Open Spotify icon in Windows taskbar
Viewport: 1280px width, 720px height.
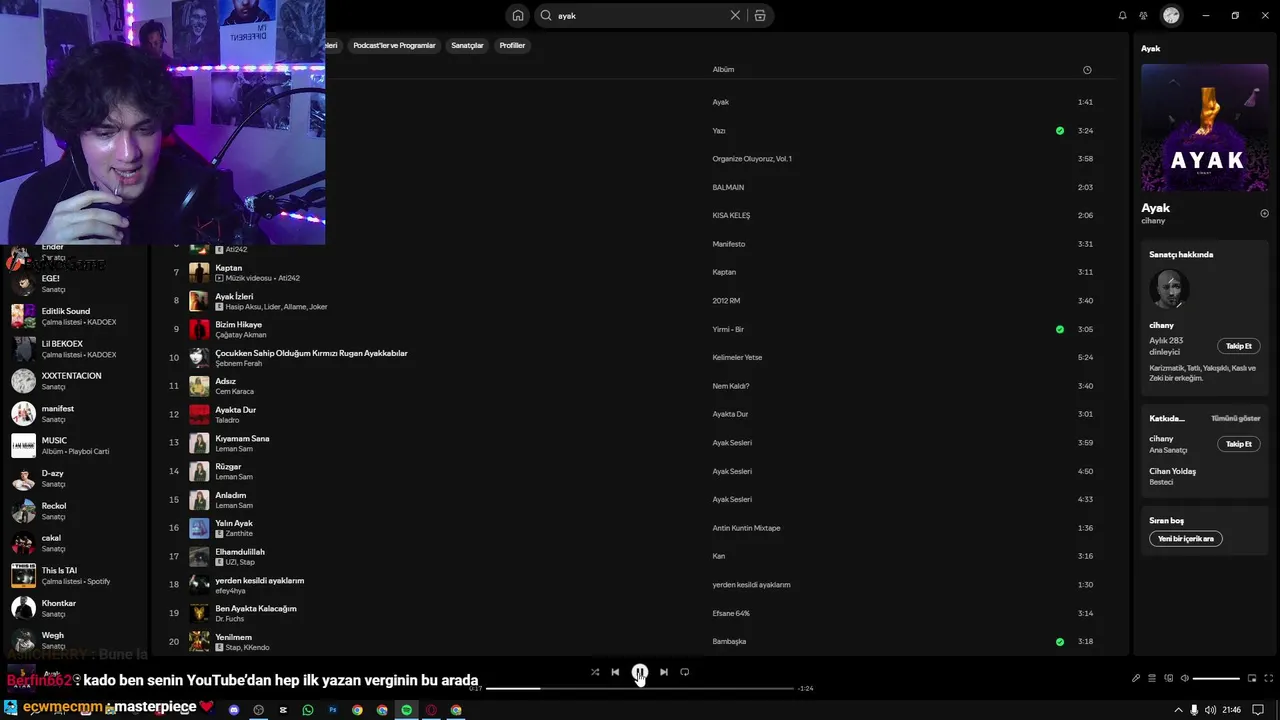[x=406, y=710]
